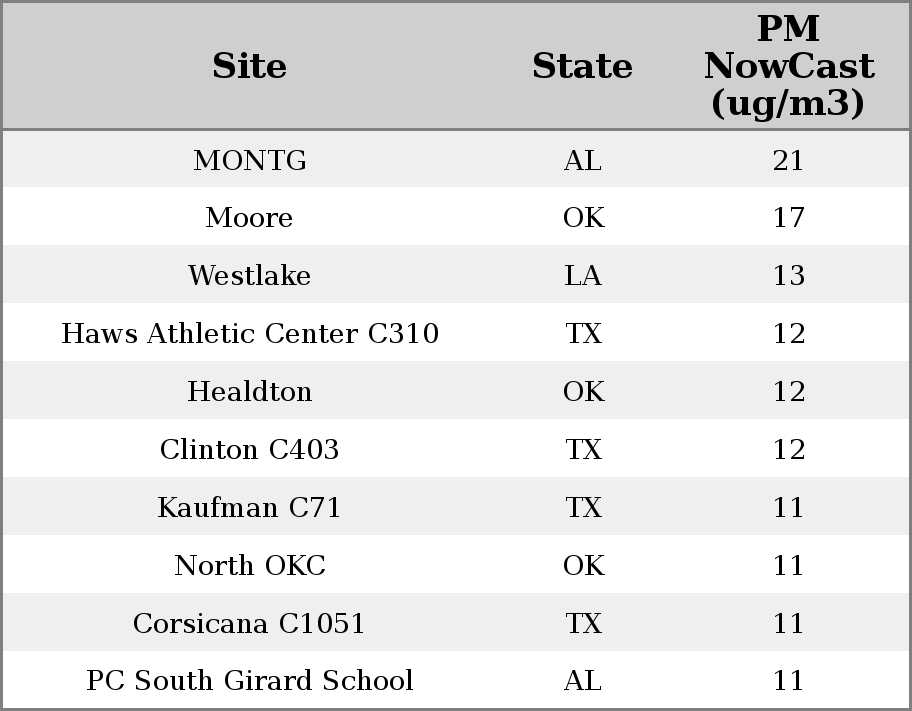Select Haws Athletic Center C310 row
Image resolution: width=912 pixels, height=711 pixels.
(456, 333)
